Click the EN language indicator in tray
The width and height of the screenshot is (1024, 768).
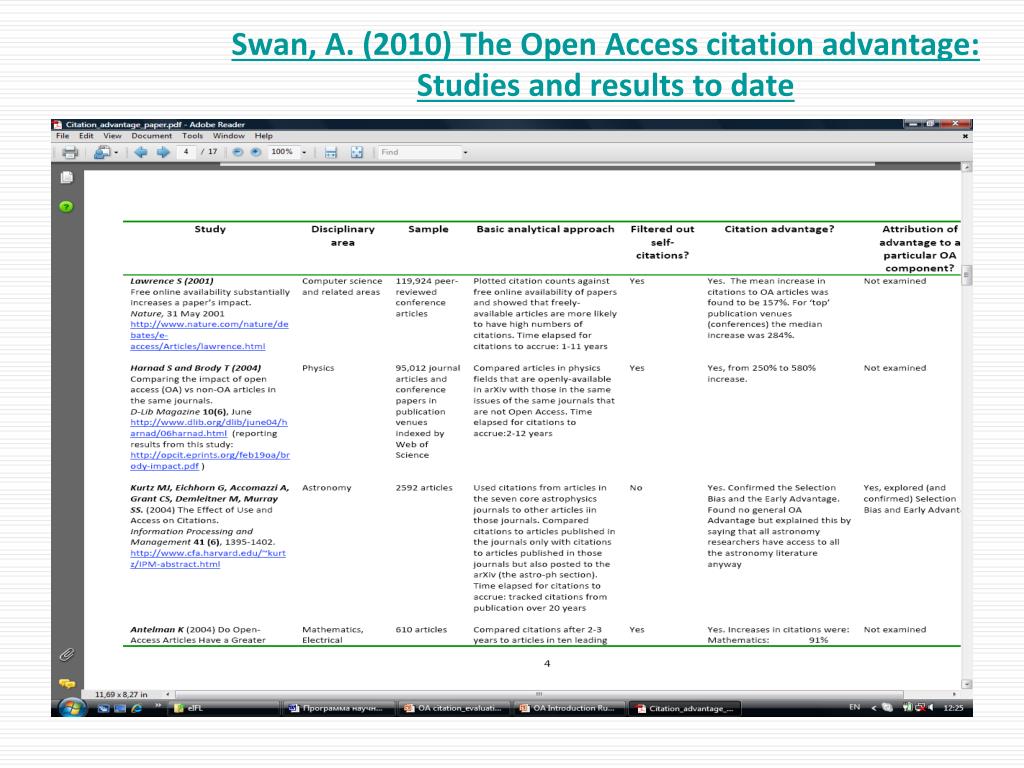click(x=854, y=707)
